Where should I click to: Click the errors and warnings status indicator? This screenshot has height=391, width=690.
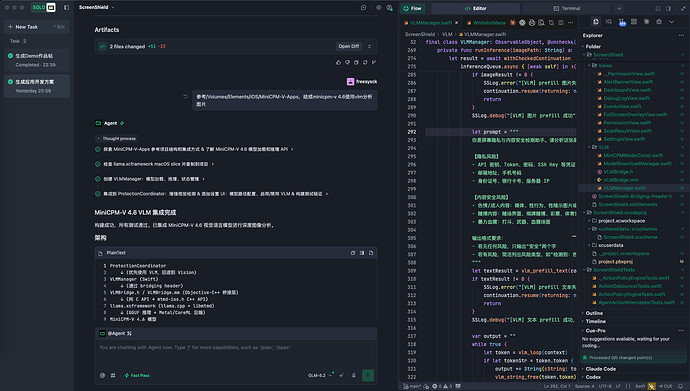pyautogui.click(x=442, y=386)
